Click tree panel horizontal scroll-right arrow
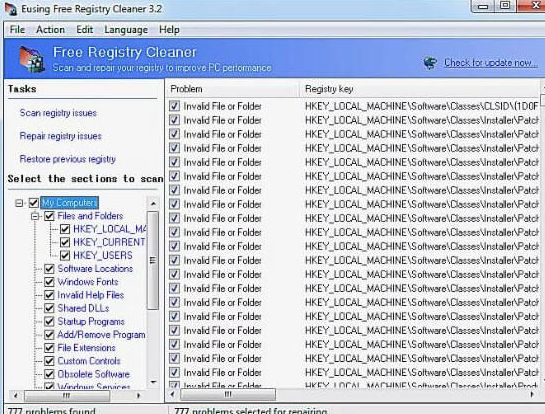Image resolution: width=545 pixels, height=414 pixels. coord(138,396)
